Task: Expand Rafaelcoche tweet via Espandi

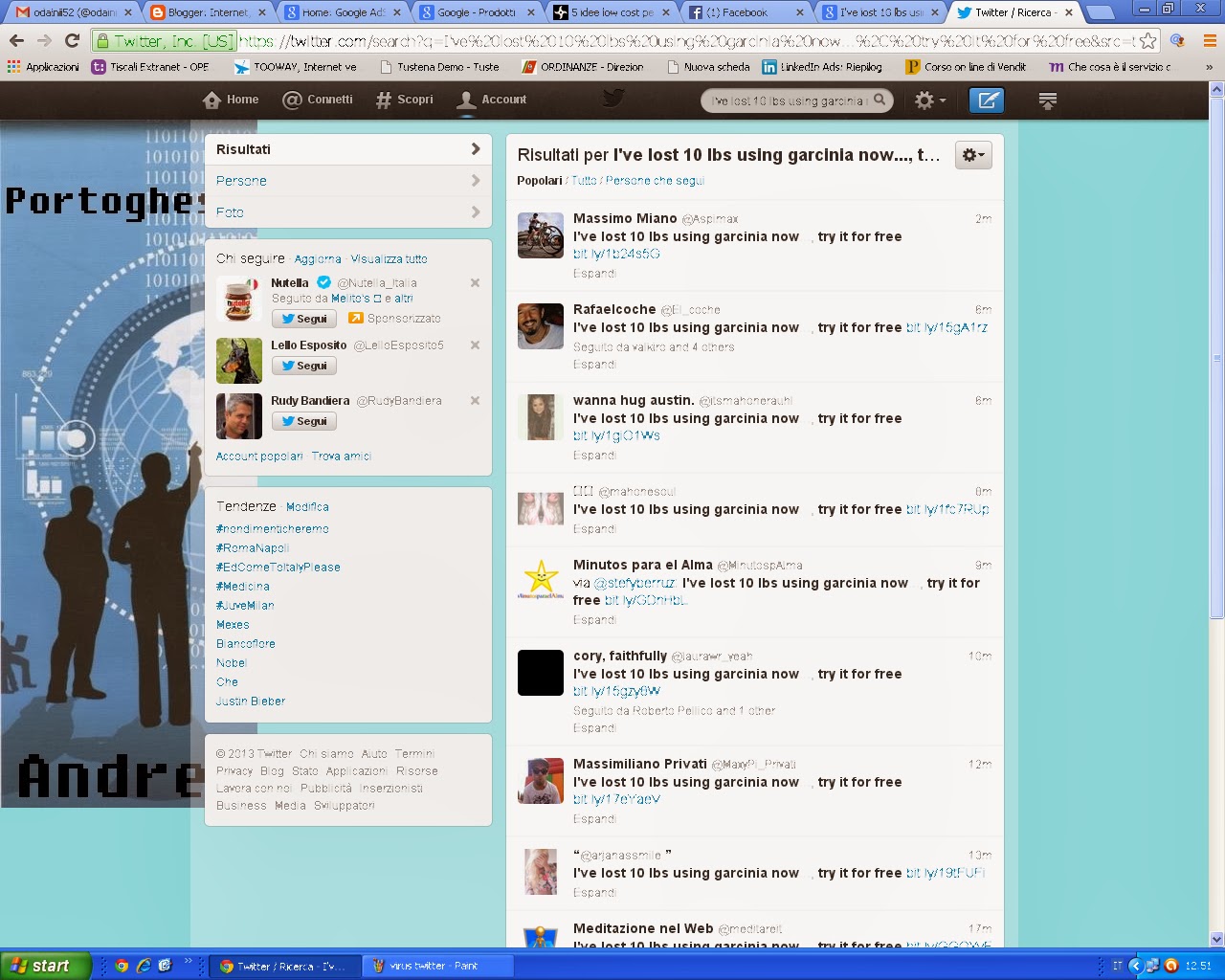Action: point(594,365)
